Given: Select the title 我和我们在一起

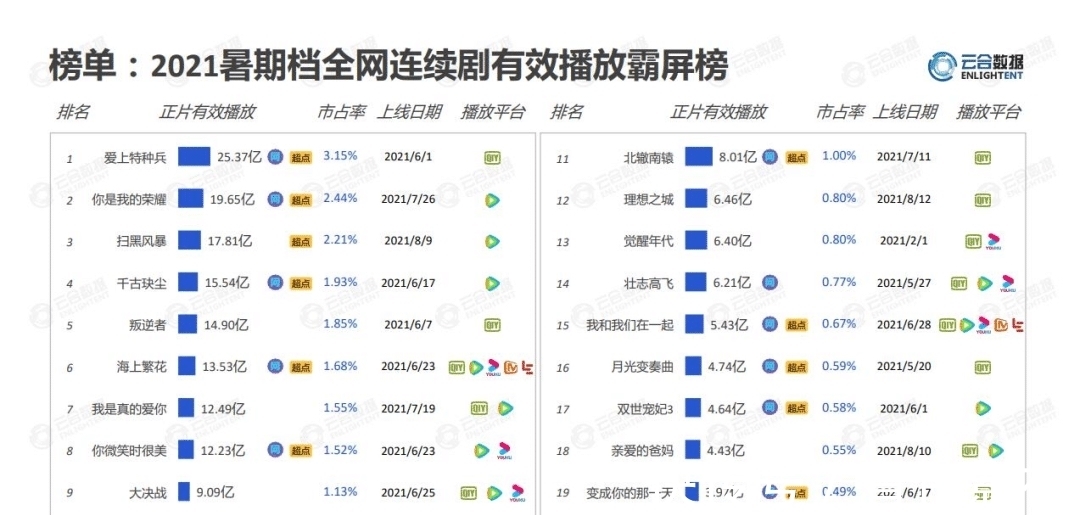Looking at the screenshot, I should 630,325.
